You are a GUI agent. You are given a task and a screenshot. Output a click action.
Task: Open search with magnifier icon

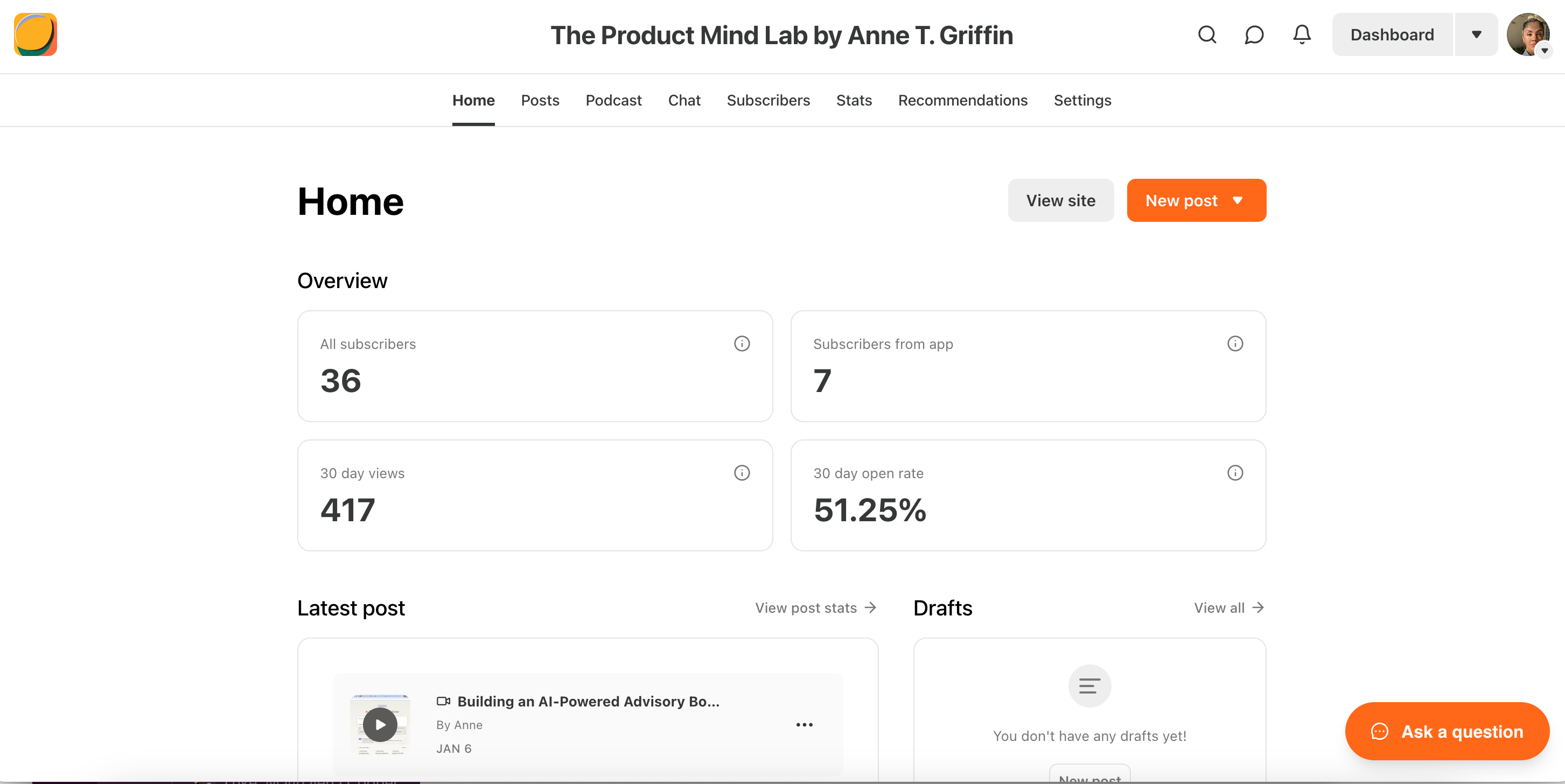coord(1206,34)
